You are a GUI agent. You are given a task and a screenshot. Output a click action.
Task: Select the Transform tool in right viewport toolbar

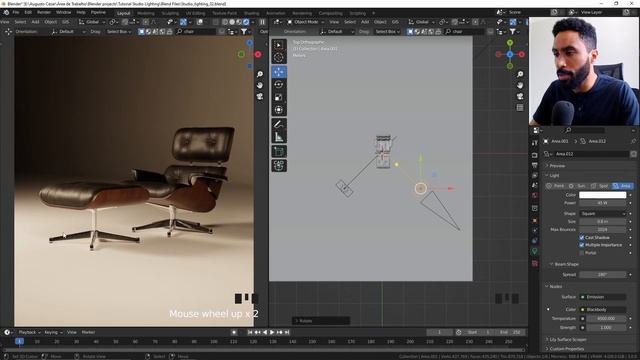[279, 110]
